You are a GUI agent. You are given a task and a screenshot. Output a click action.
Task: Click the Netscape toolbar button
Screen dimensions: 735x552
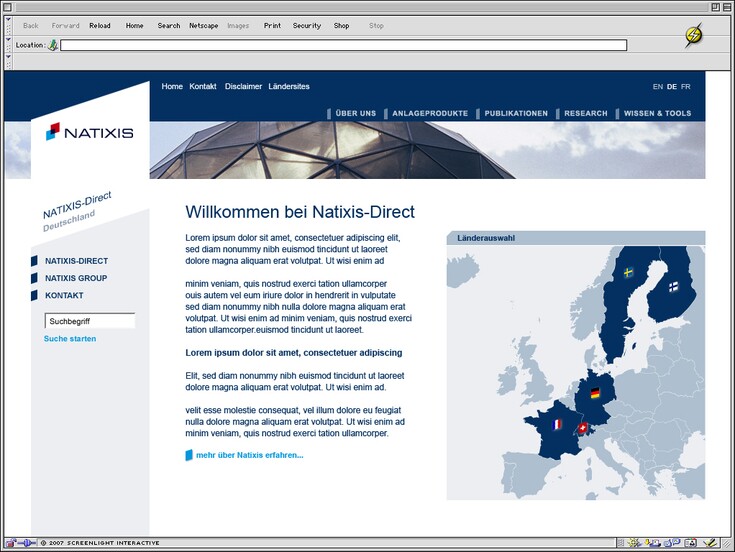tap(203, 26)
